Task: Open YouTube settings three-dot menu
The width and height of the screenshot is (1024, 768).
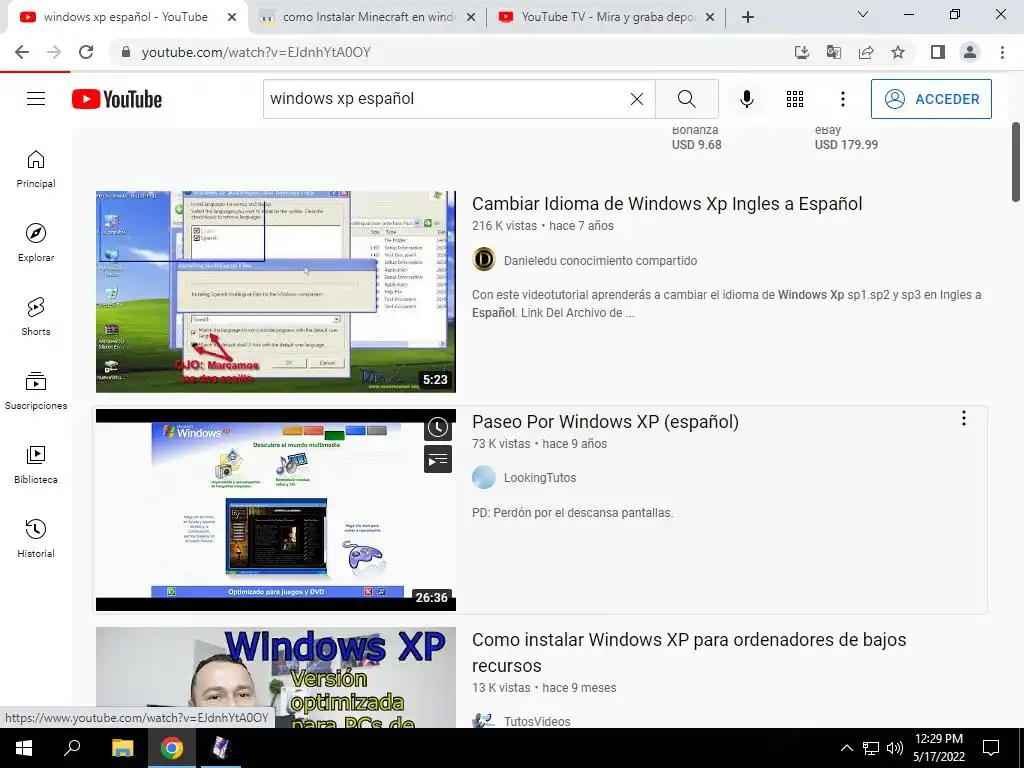Action: click(x=842, y=99)
